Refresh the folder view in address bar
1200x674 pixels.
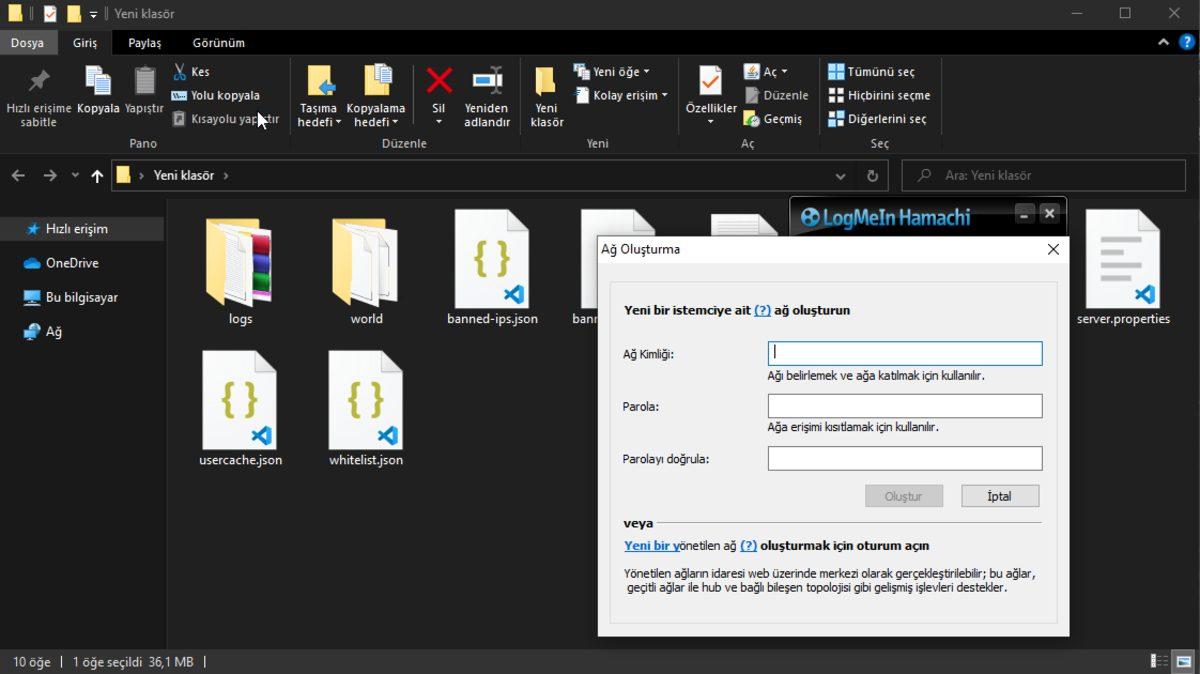click(x=872, y=175)
